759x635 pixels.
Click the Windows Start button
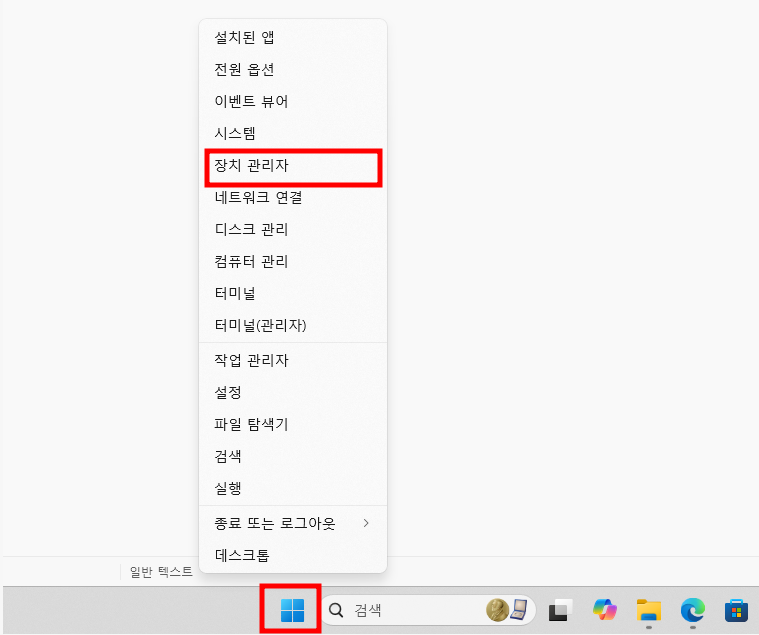pos(291,609)
